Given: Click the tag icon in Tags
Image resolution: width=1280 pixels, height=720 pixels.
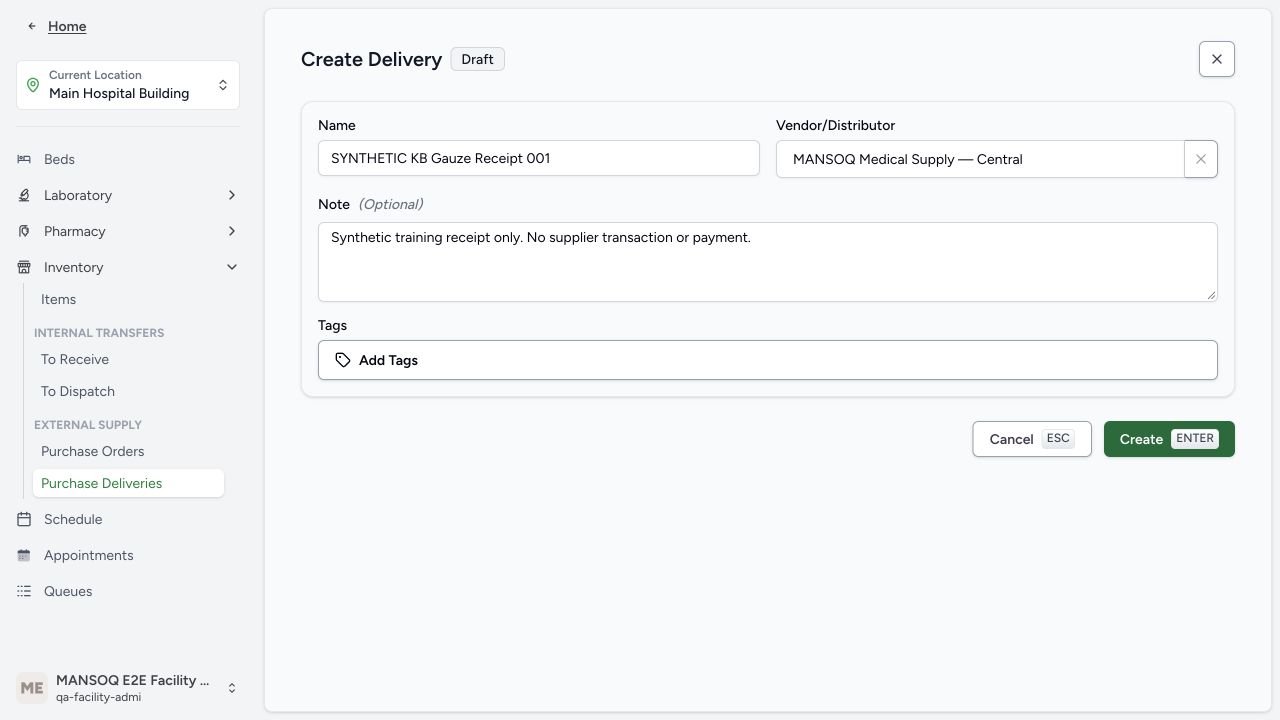Looking at the screenshot, I should [x=343, y=360].
